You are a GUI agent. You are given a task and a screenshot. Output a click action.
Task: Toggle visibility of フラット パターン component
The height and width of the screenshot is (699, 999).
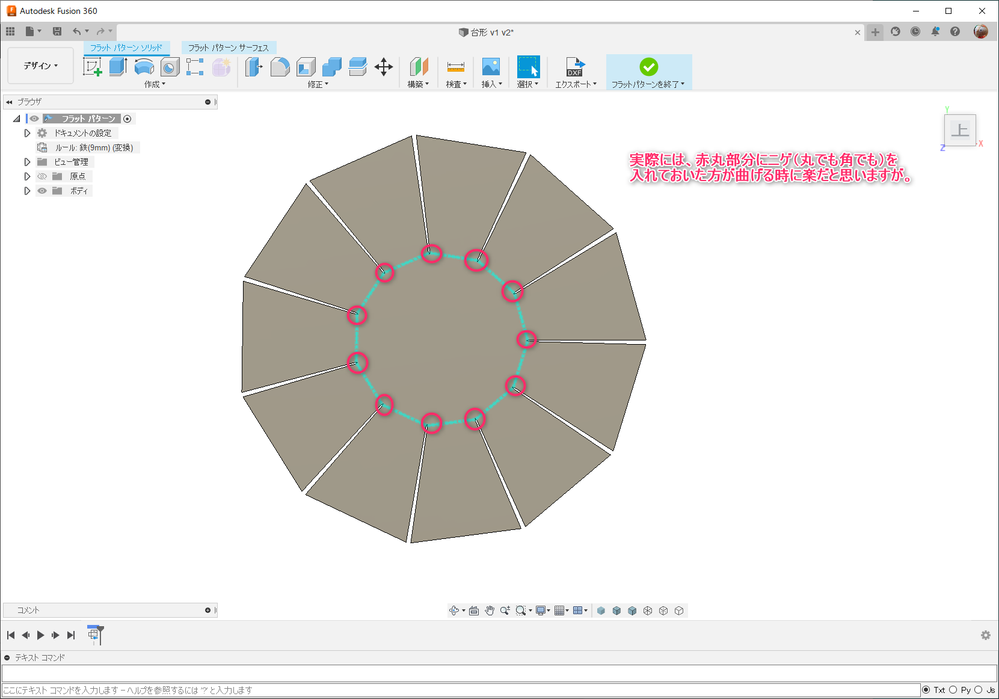(x=34, y=119)
